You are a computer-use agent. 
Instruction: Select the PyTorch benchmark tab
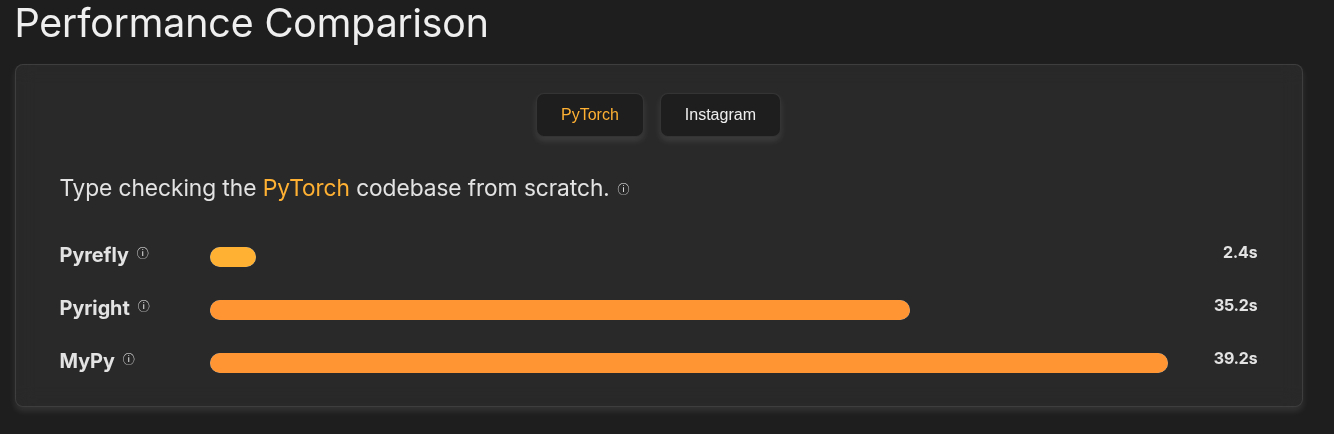point(590,115)
